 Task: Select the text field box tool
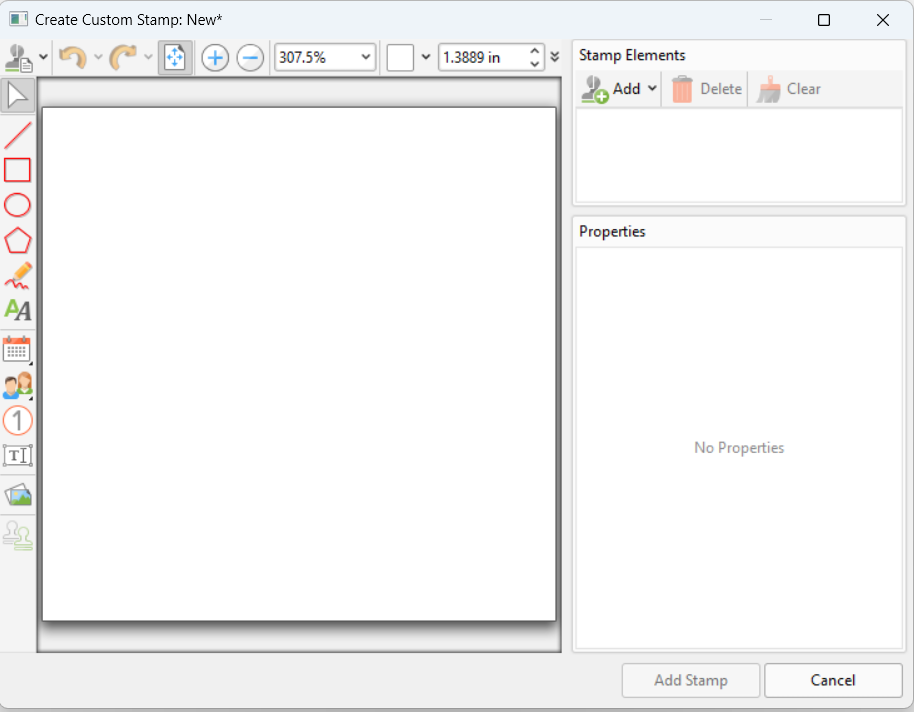pyautogui.click(x=18, y=456)
